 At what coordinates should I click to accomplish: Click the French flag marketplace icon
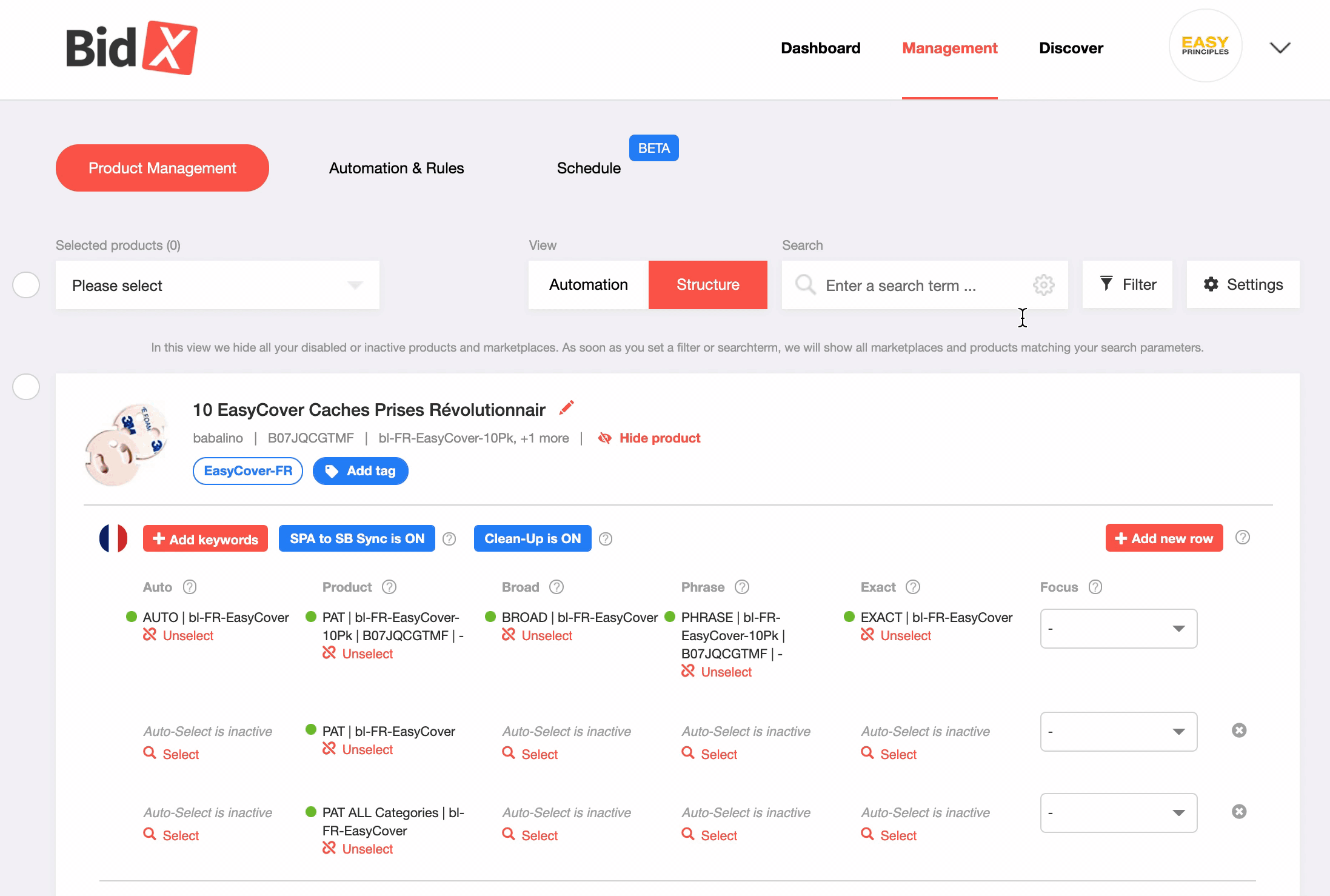point(113,538)
